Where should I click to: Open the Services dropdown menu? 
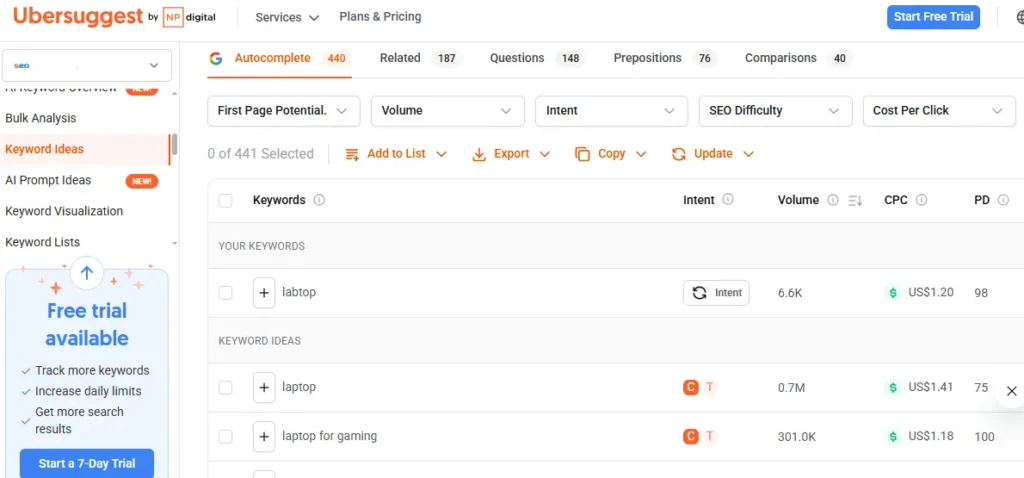(x=287, y=18)
